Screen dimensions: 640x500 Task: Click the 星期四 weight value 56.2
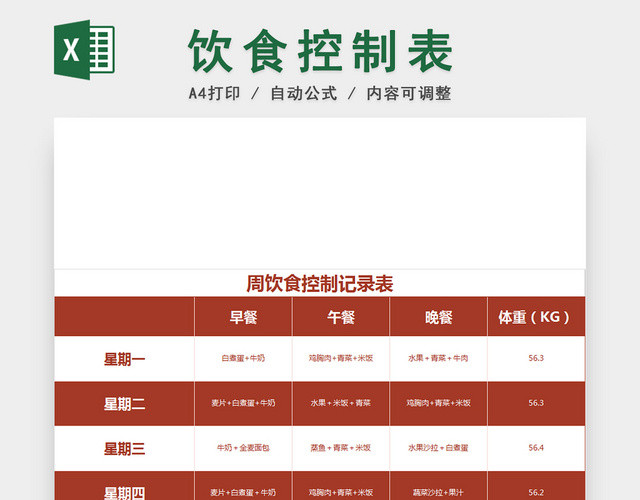[x=536, y=493]
